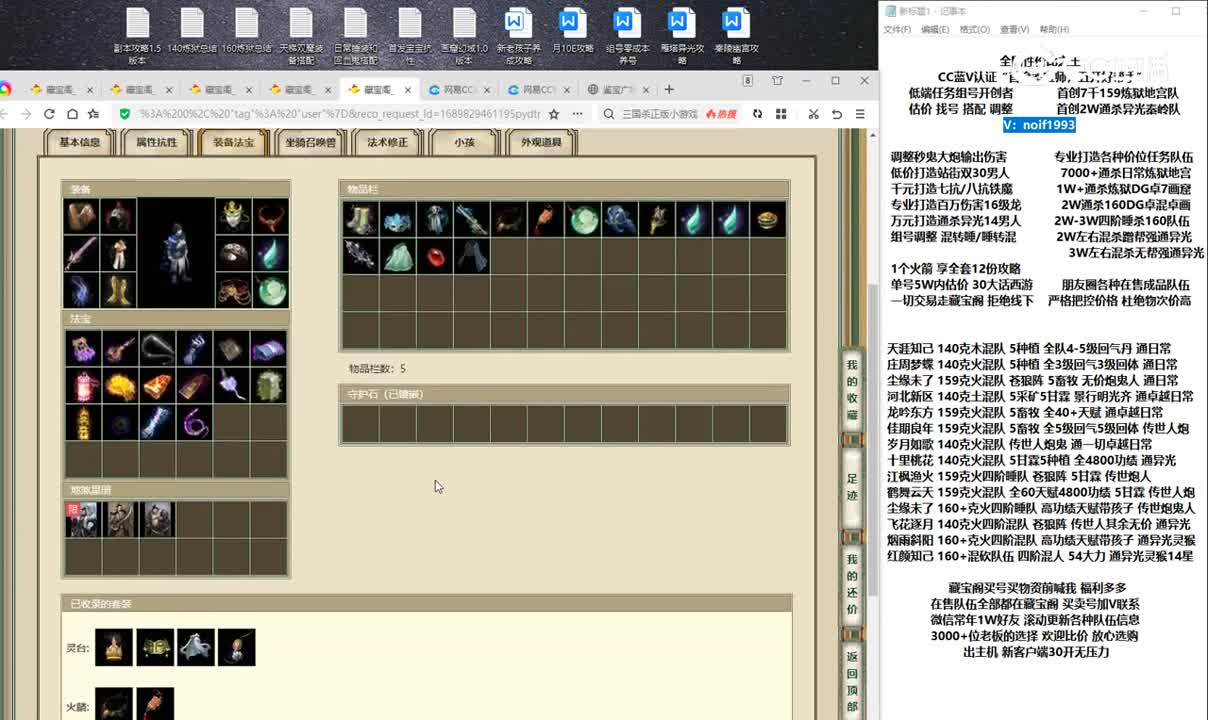
Task: Click highlighted text V: noif1993 in Notepad
Action: [x=1039, y=125]
